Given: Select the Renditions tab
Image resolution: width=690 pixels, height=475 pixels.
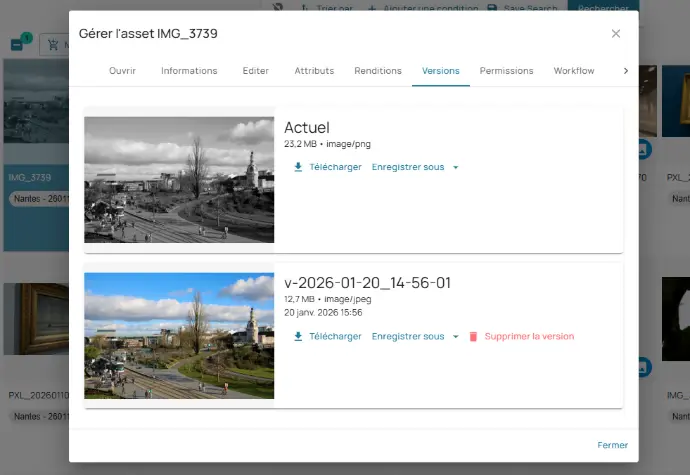Looking at the screenshot, I should [x=378, y=71].
